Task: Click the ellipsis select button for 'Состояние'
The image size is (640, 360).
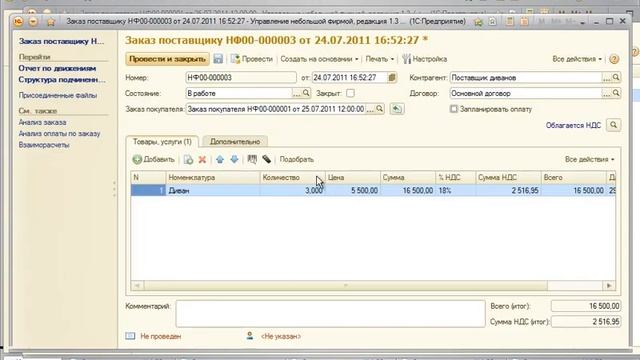Action: pos(297,93)
